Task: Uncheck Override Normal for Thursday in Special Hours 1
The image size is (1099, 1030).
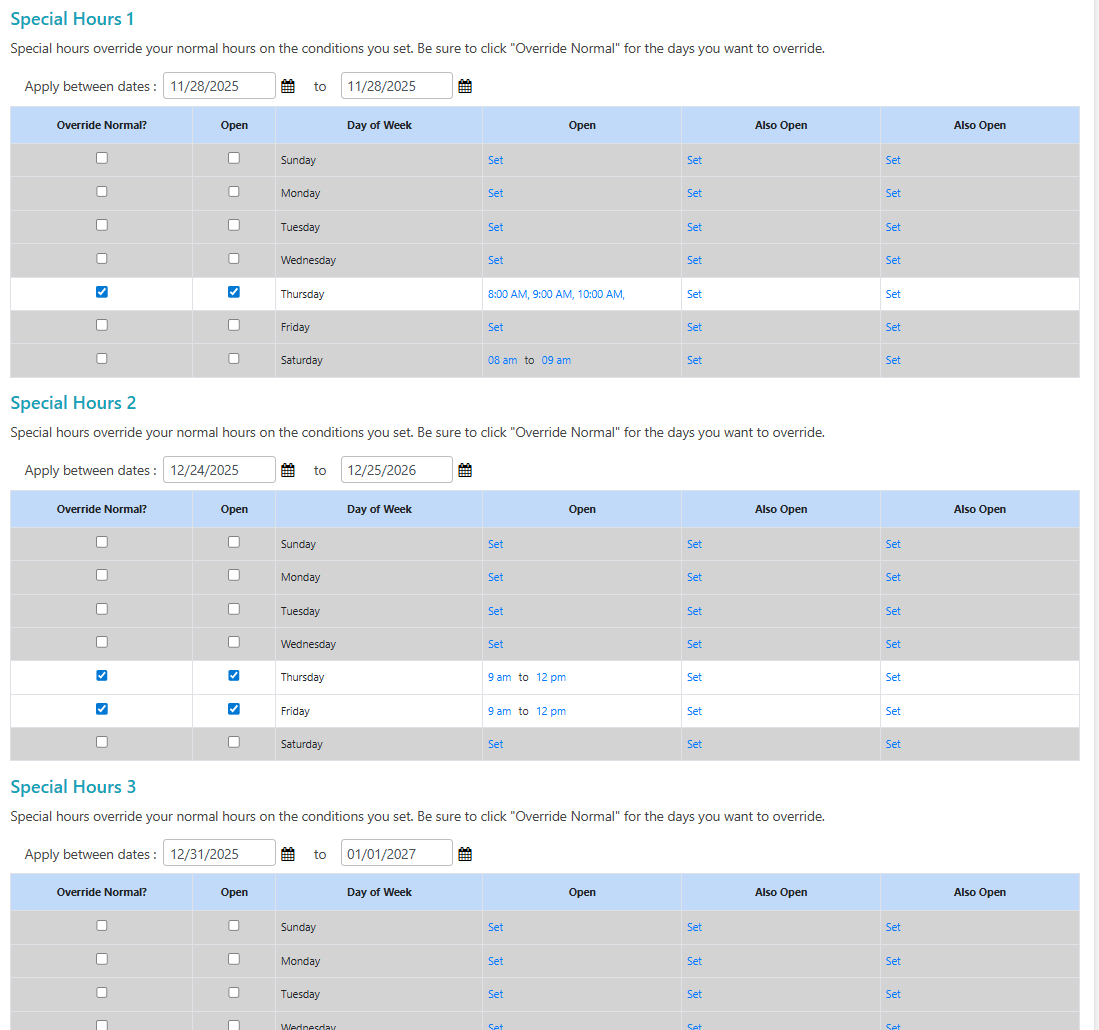Action: tap(102, 292)
